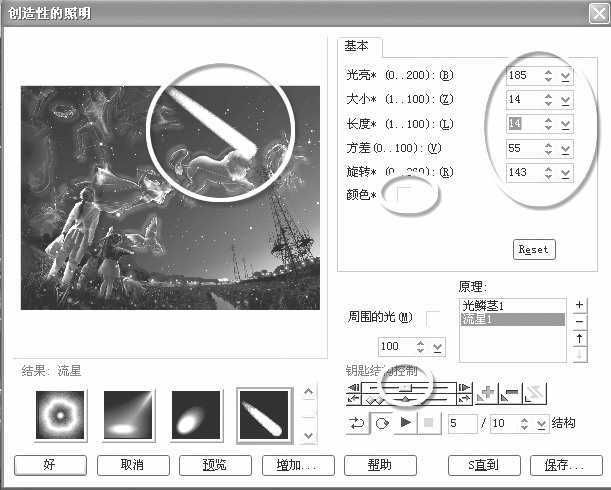
Task: Switch to the 基本 tab
Action: pos(356,47)
